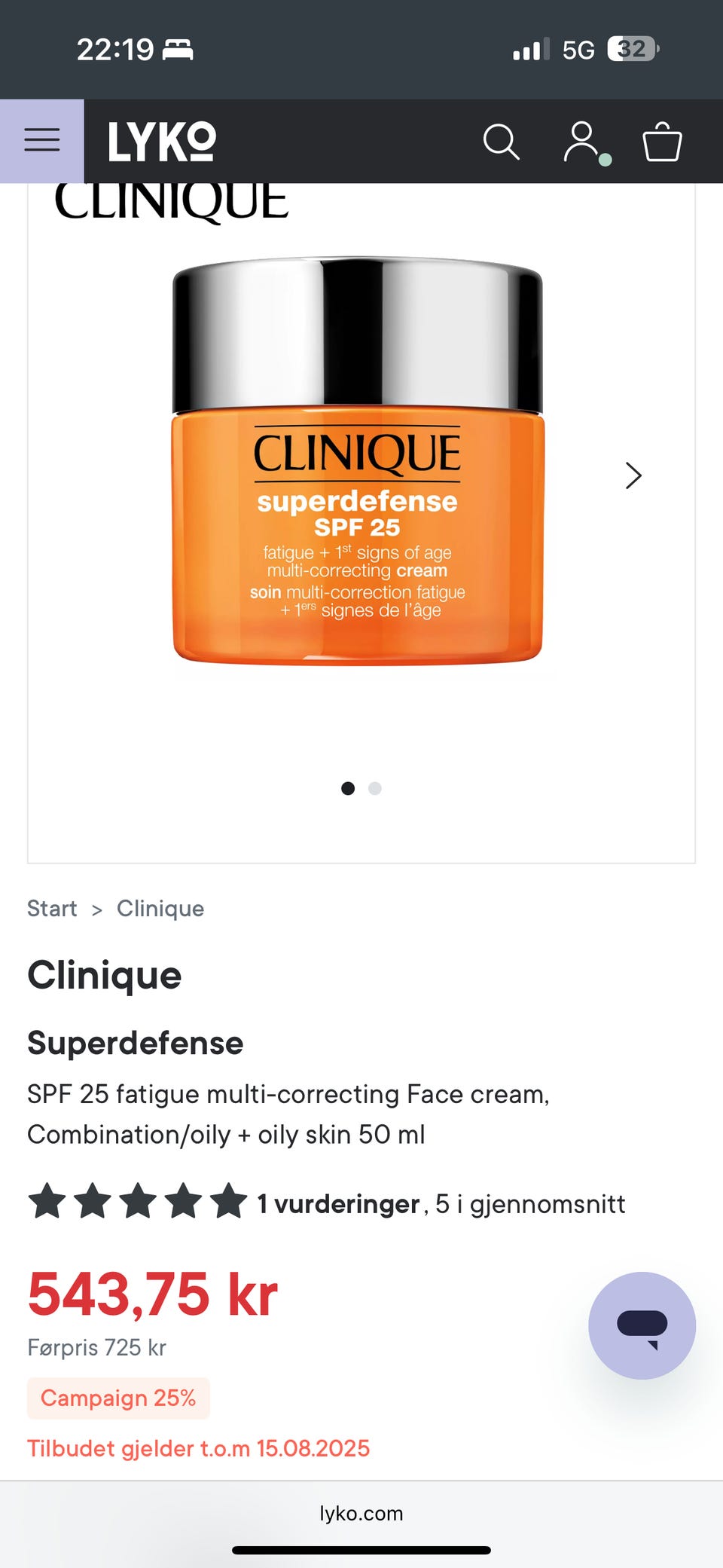Open the Clinique brand heading

click(x=105, y=975)
